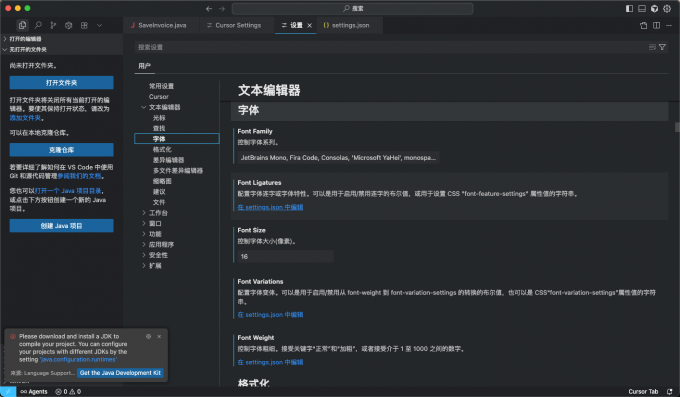The width and height of the screenshot is (680, 397).
Task: Select 差异编辑器 in settings tree
Action: [168, 160]
